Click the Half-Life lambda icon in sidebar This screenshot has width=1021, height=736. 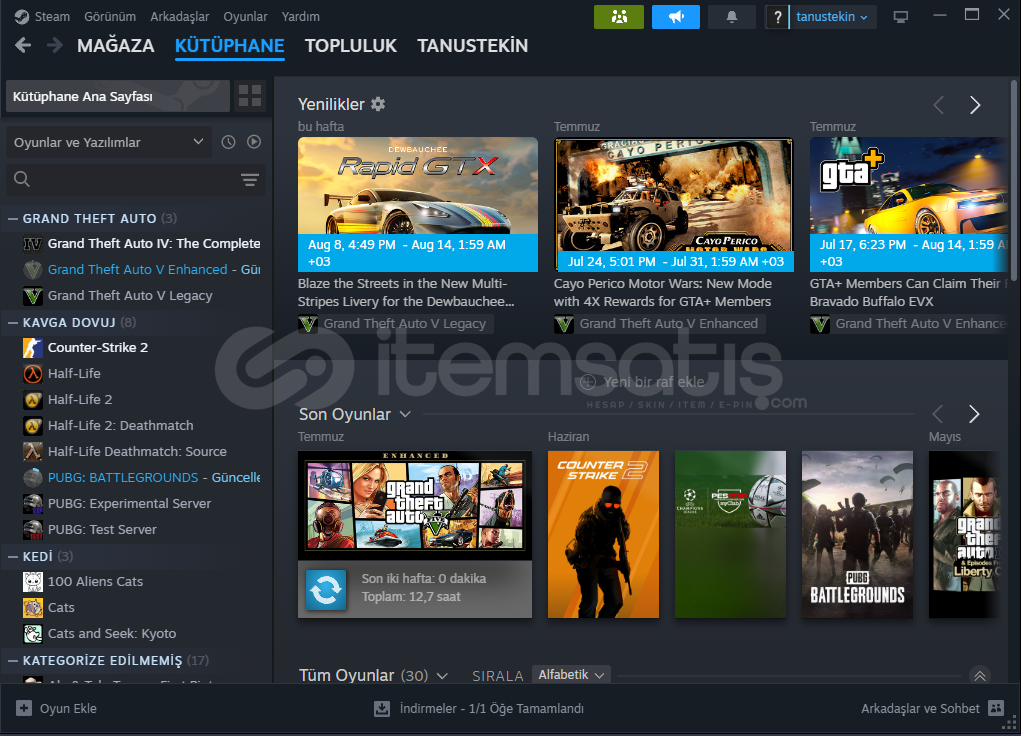[33, 374]
